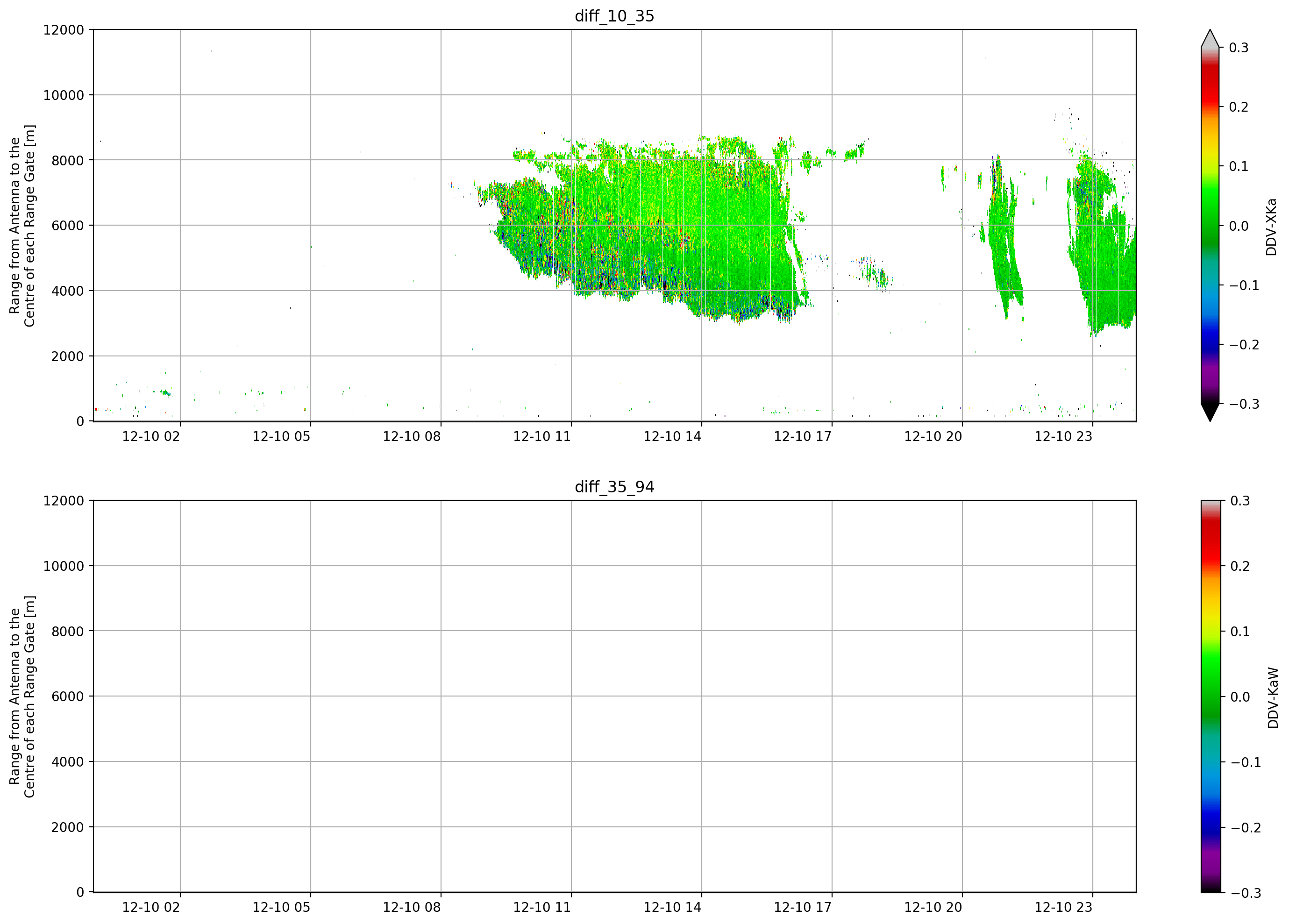Click the 12-10 20 tick label in bottom plot
1289x924 pixels.
tap(933, 908)
